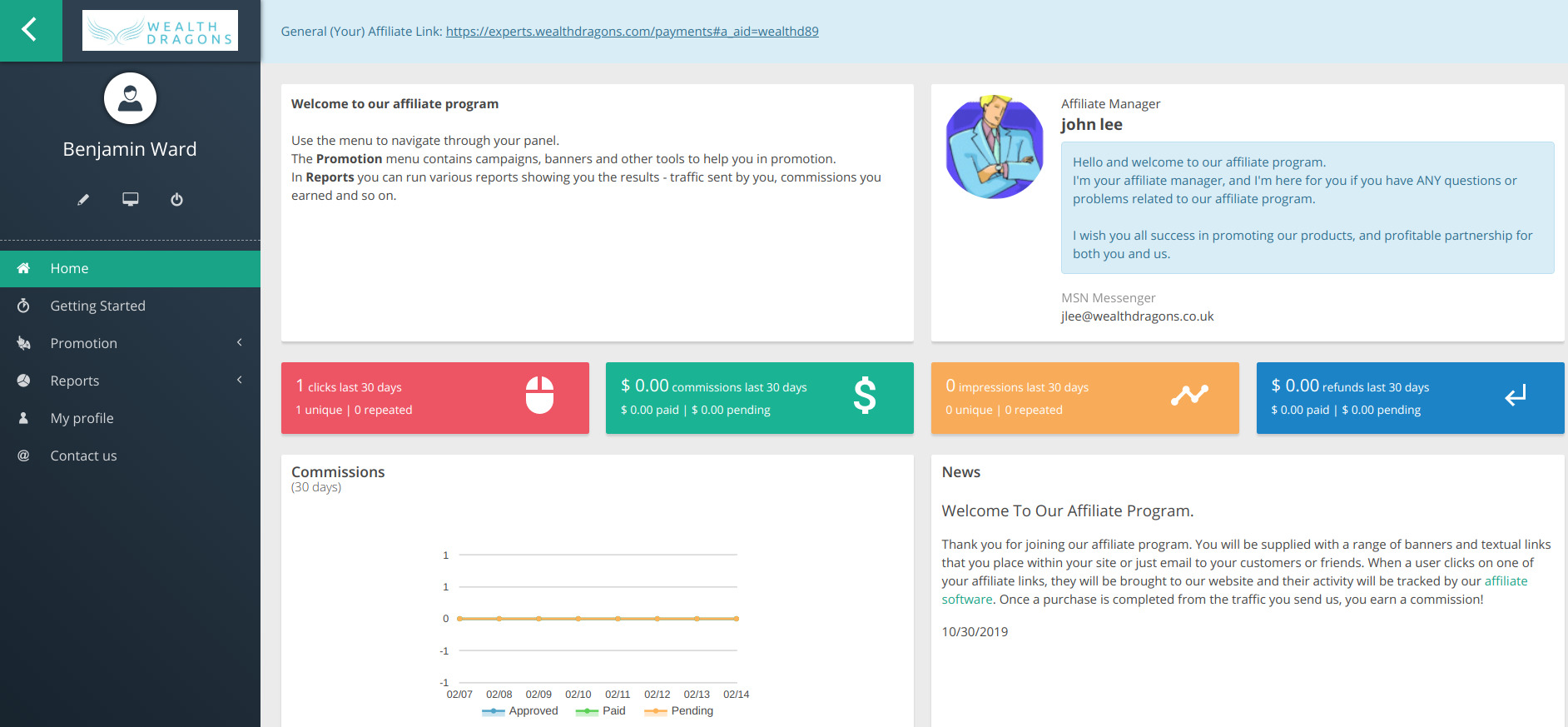Toggle the Approved series in chart legend

[x=520, y=711]
